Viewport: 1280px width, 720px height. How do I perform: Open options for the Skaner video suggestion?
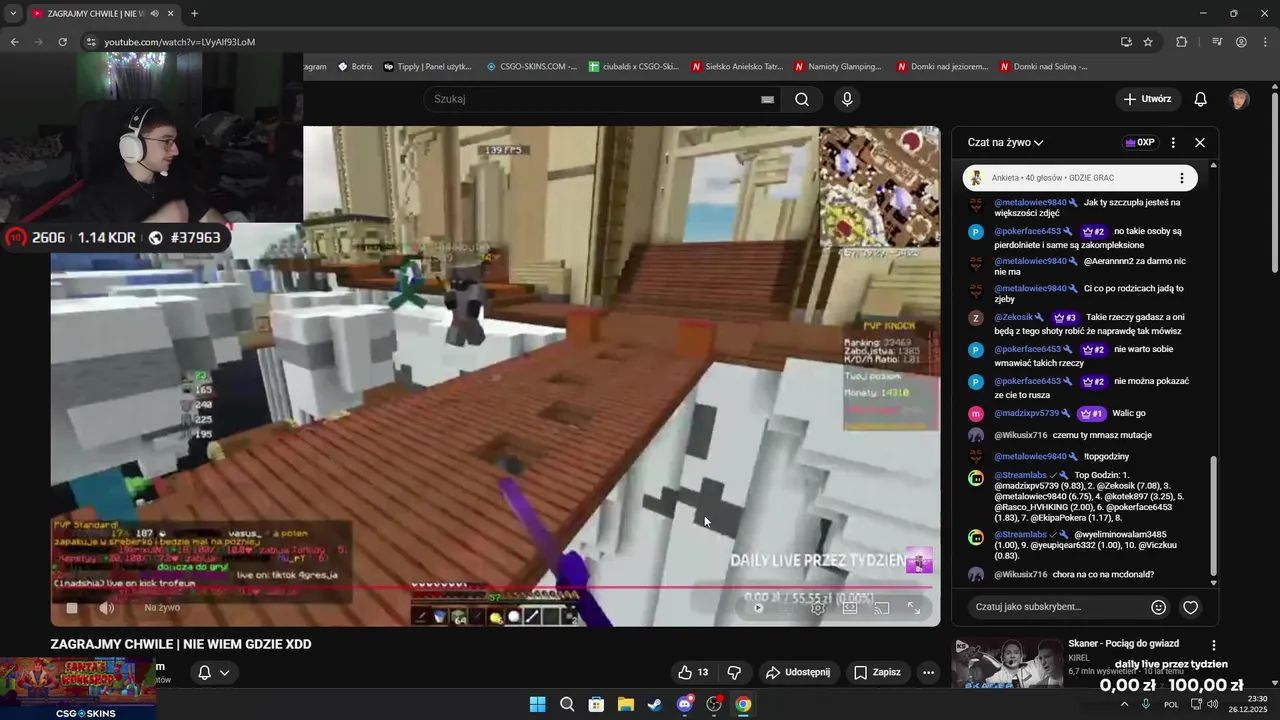[x=1214, y=646]
